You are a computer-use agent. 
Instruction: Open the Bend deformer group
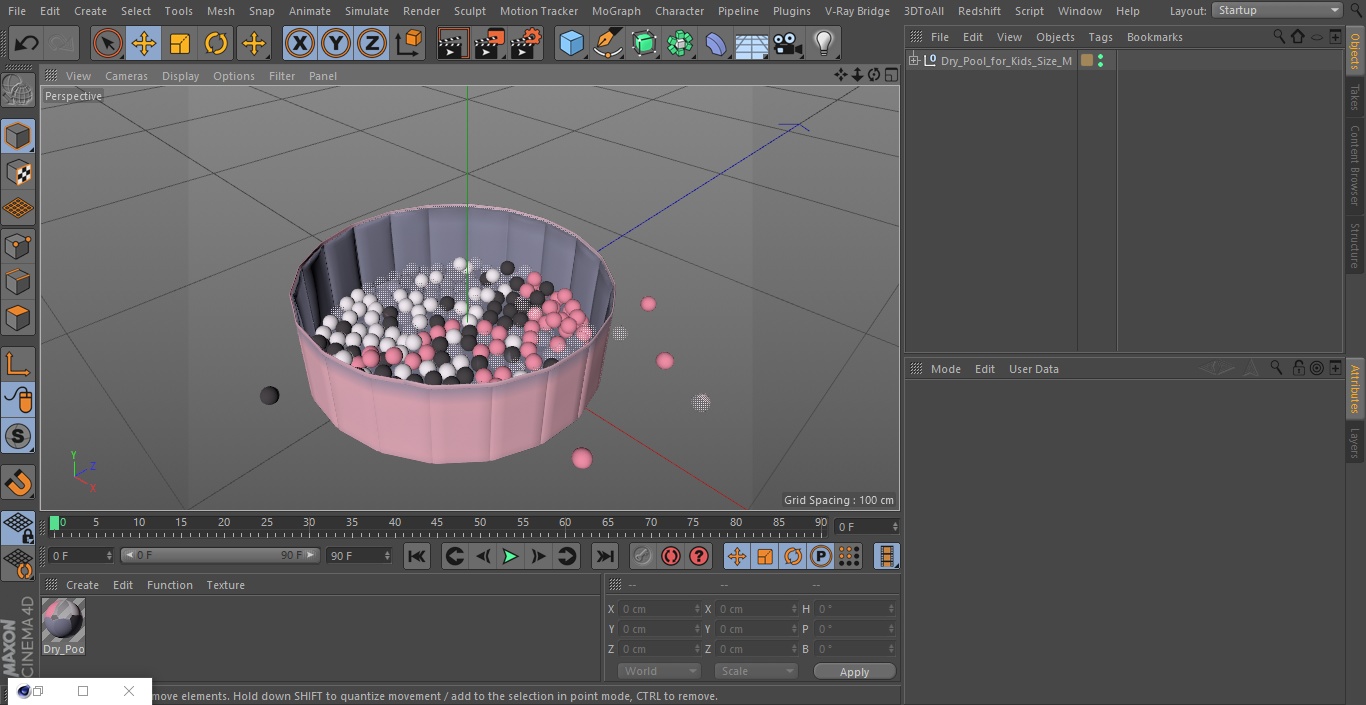click(x=716, y=43)
